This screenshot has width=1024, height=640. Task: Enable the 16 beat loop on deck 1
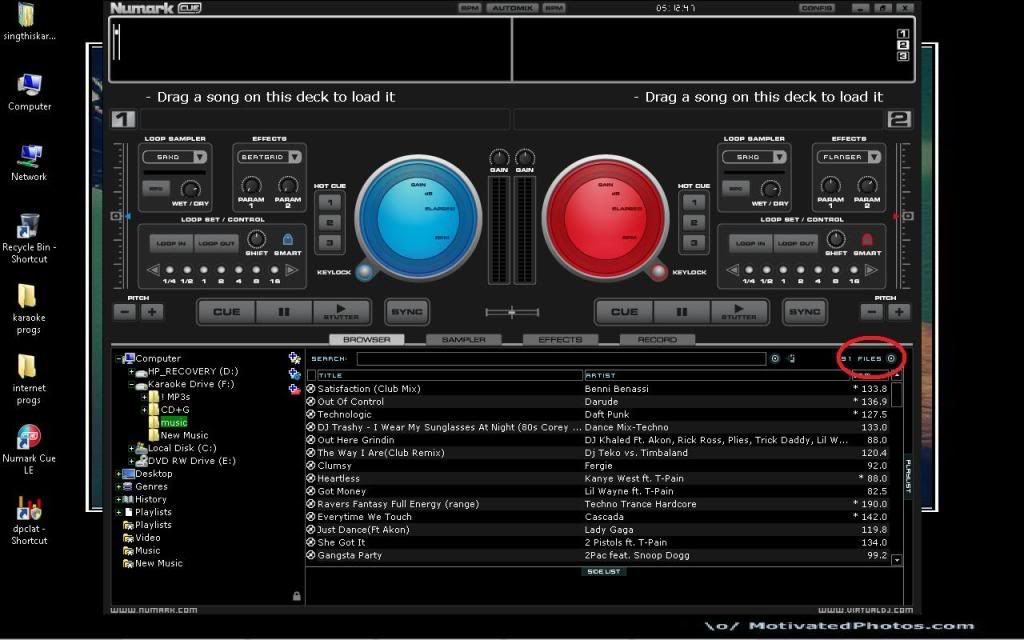(274, 270)
